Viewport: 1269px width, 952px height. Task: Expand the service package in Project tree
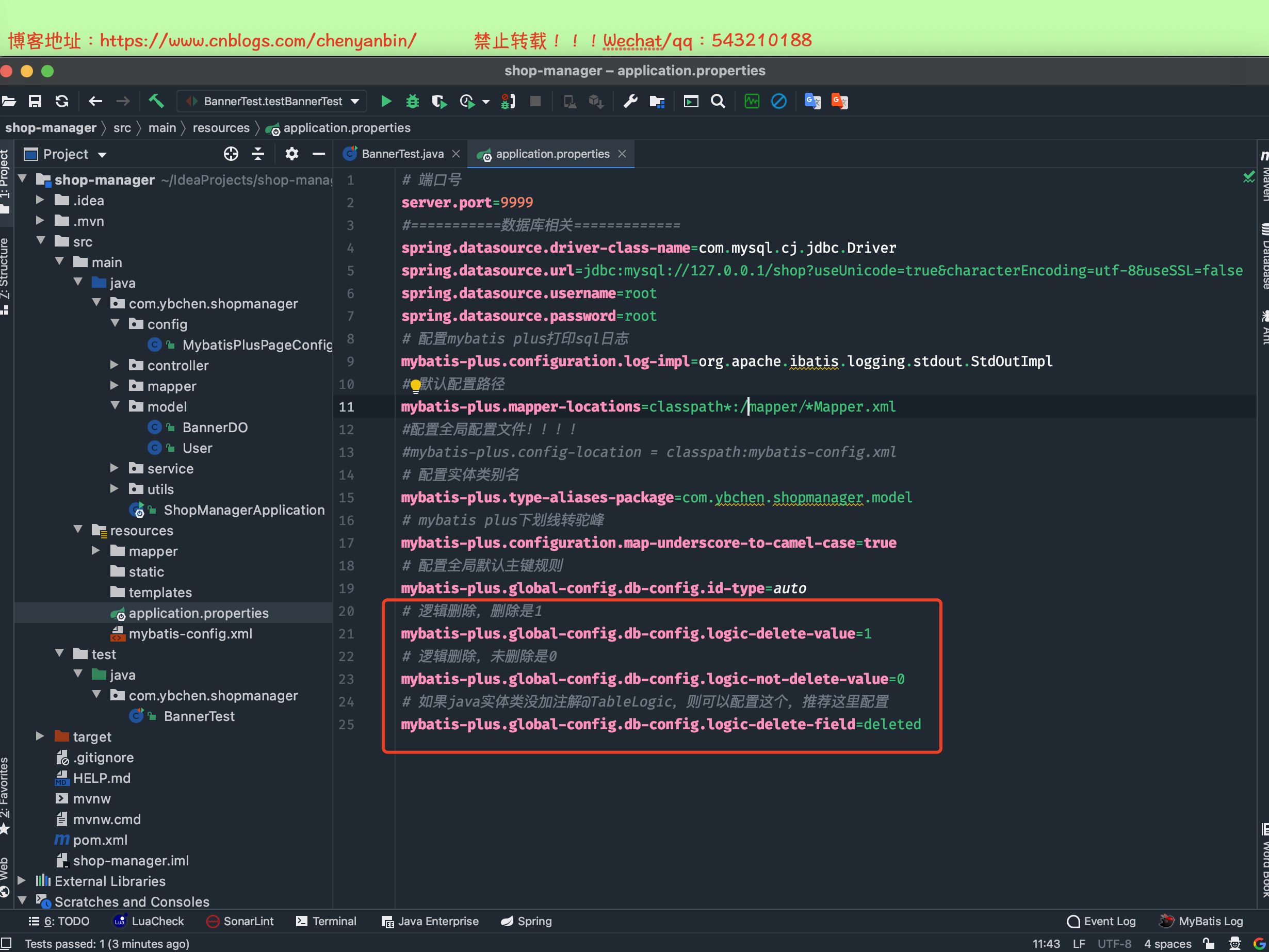[114, 469]
